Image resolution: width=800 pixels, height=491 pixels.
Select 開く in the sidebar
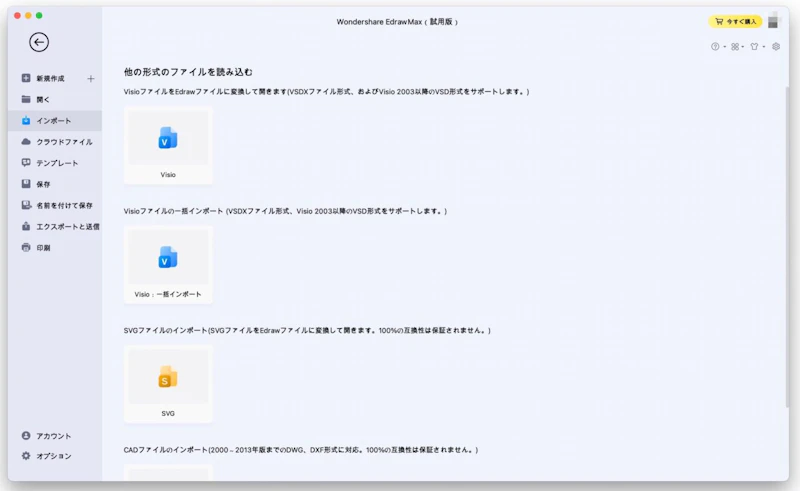tap(55, 100)
